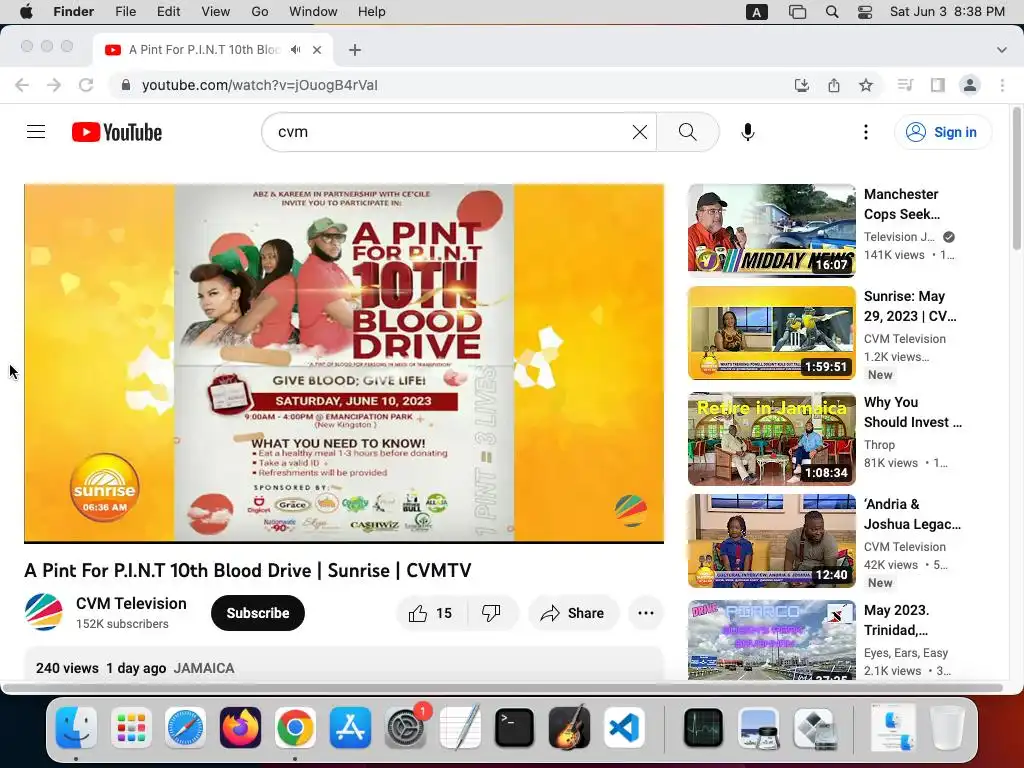This screenshot has width=1024, height=768.
Task: Open Sunrise May 29, 2023 thumbnail
Action: coord(772,333)
